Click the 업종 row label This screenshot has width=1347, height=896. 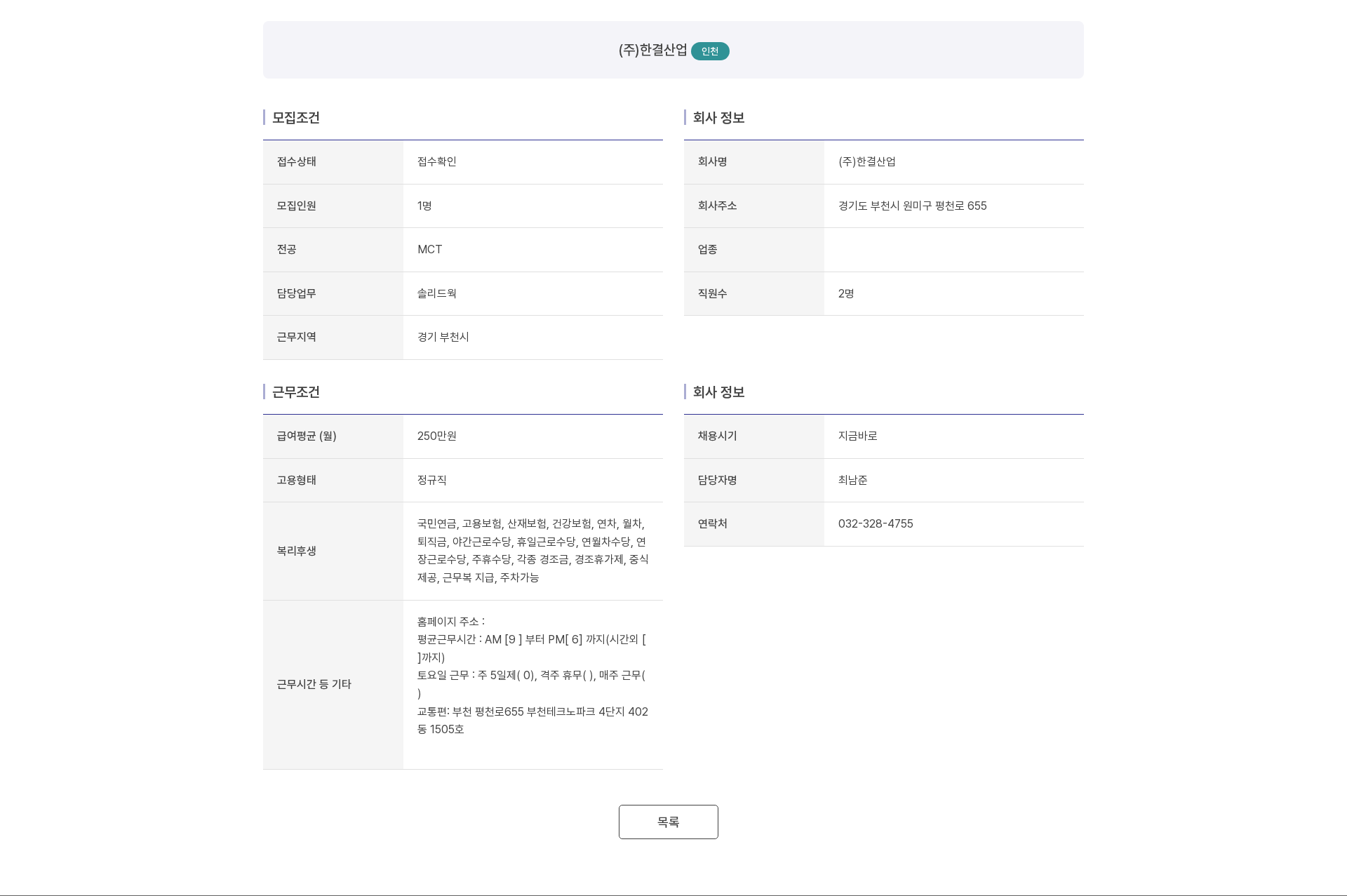pyautogui.click(x=708, y=249)
